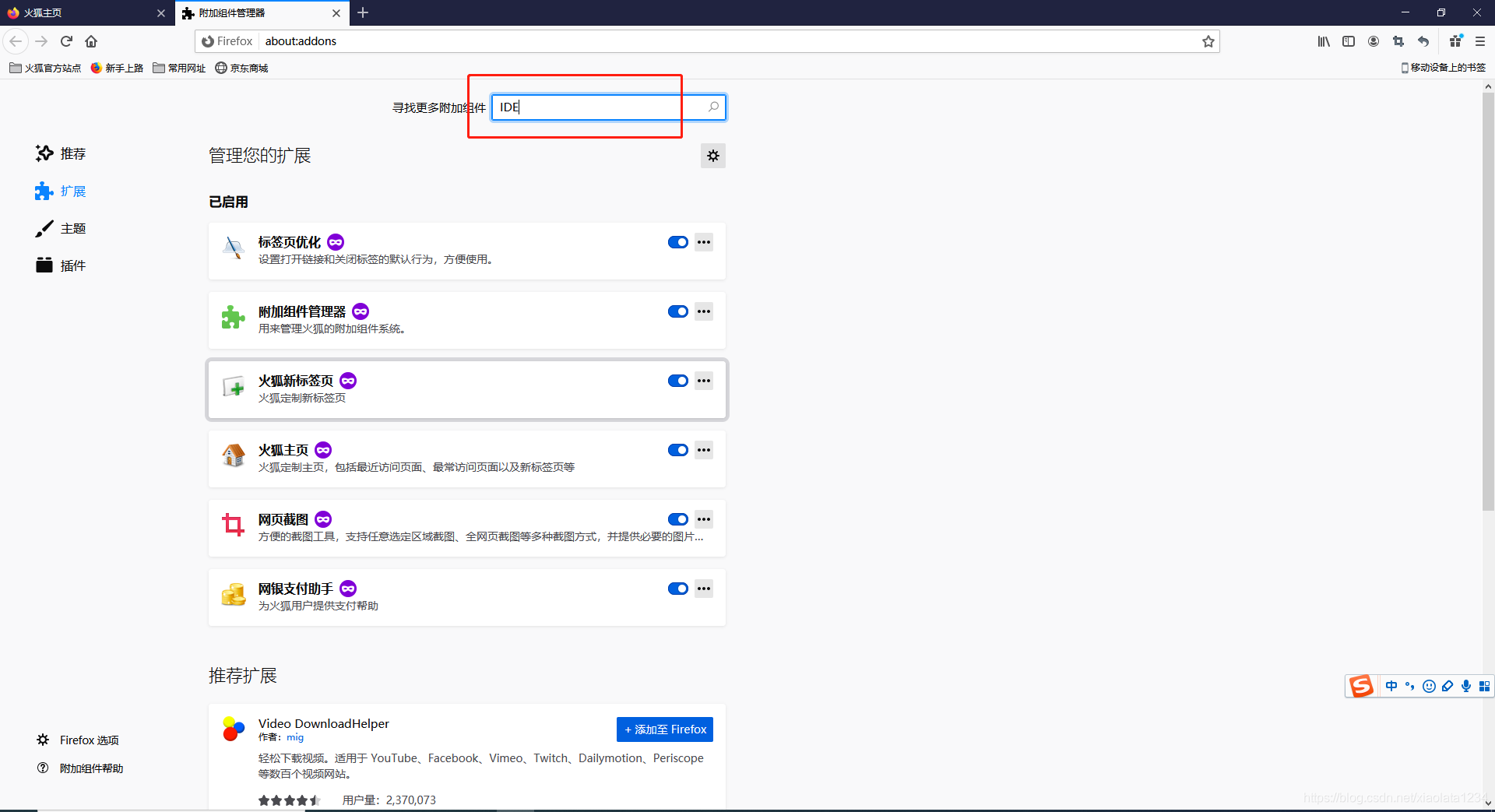This screenshot has height=812, width=1495.
Task: Go back to the previous page
Action: point(16,41)
